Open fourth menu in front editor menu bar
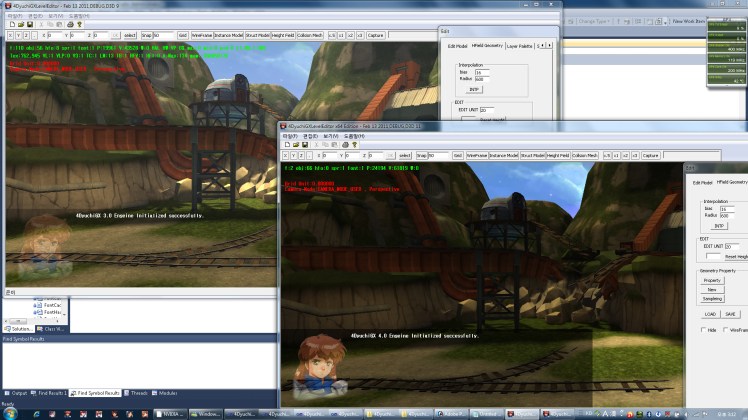 pos(354,136)
